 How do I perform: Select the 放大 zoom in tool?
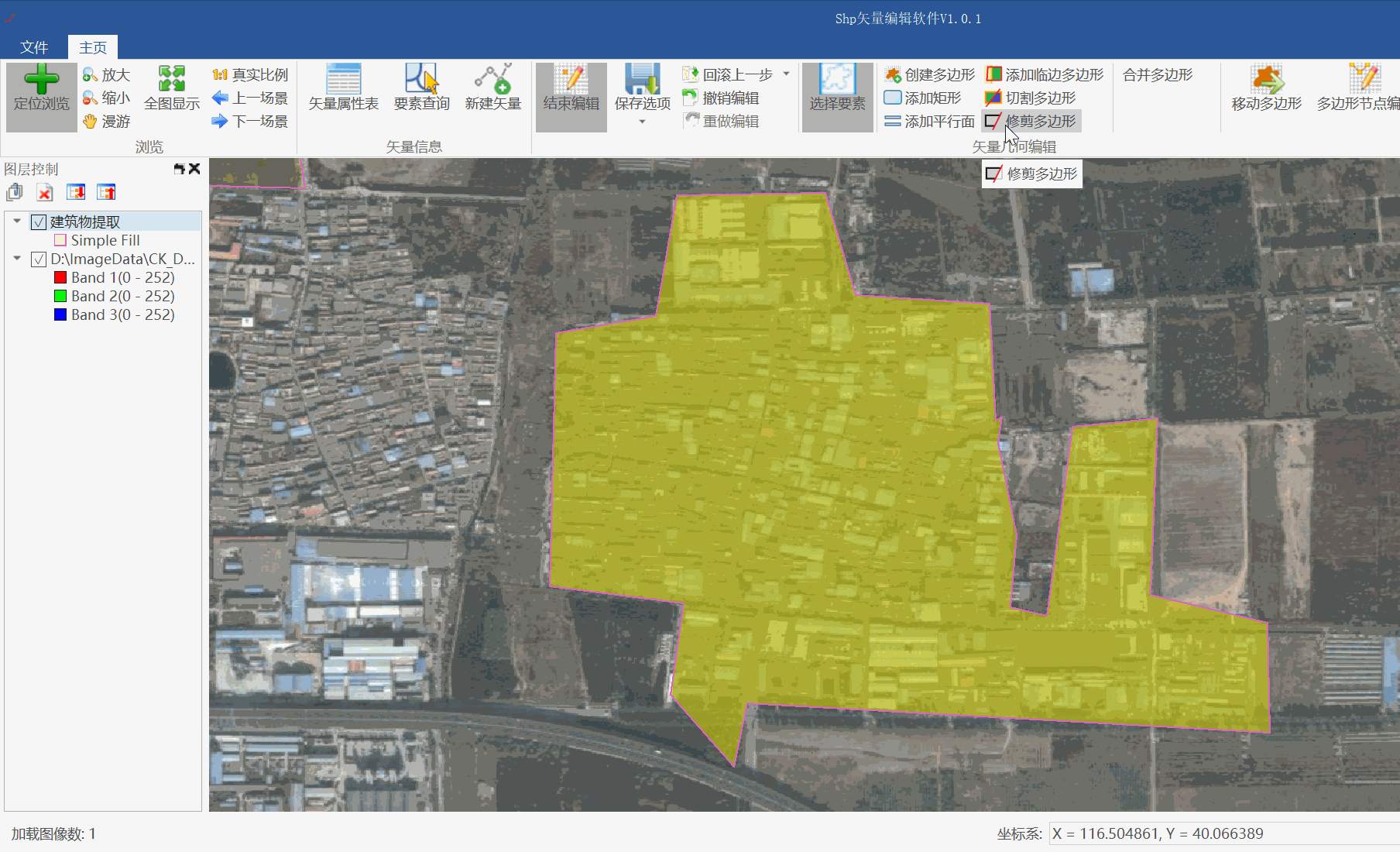point(106,75)
